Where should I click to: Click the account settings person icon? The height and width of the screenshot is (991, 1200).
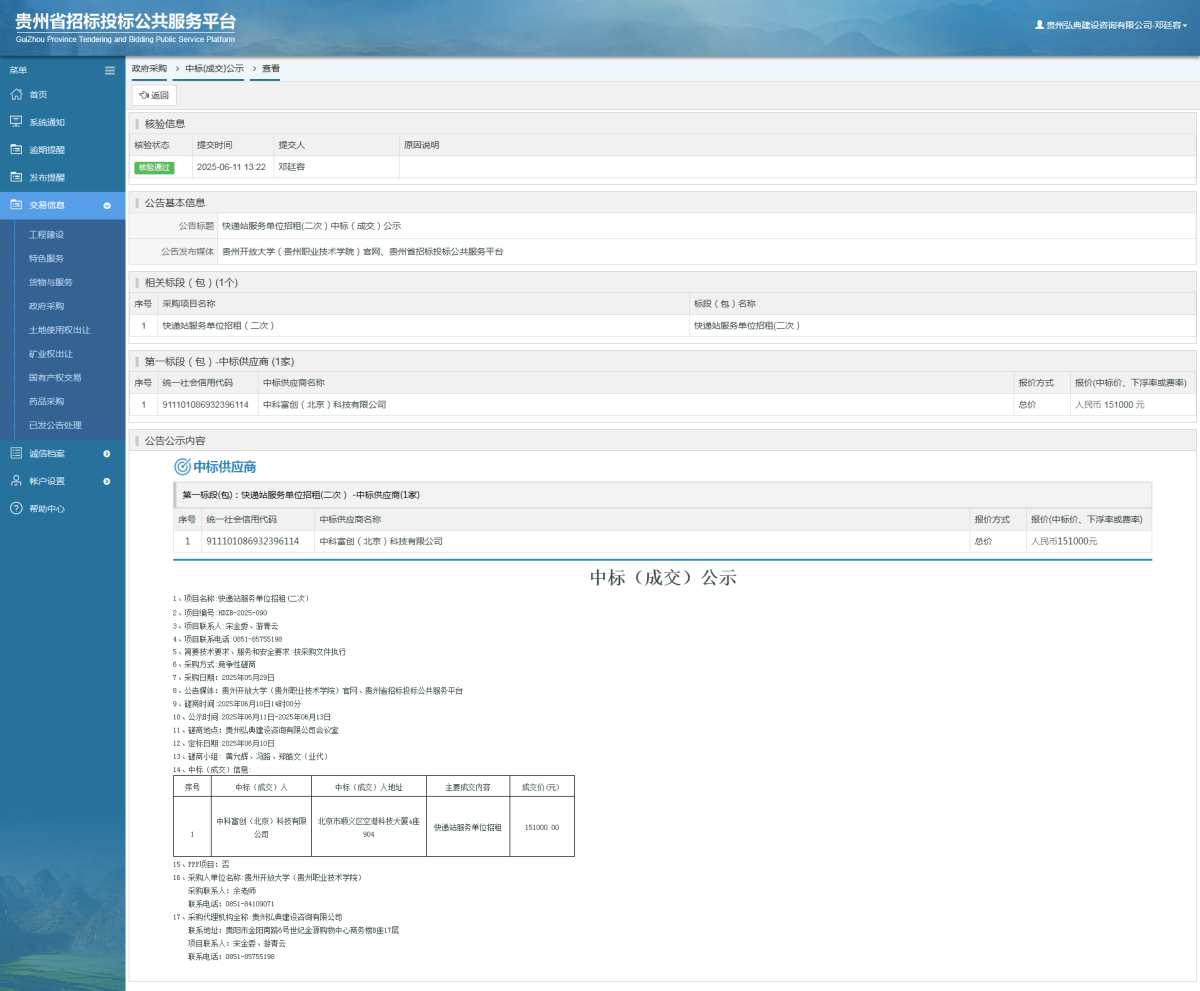[16, 481]
